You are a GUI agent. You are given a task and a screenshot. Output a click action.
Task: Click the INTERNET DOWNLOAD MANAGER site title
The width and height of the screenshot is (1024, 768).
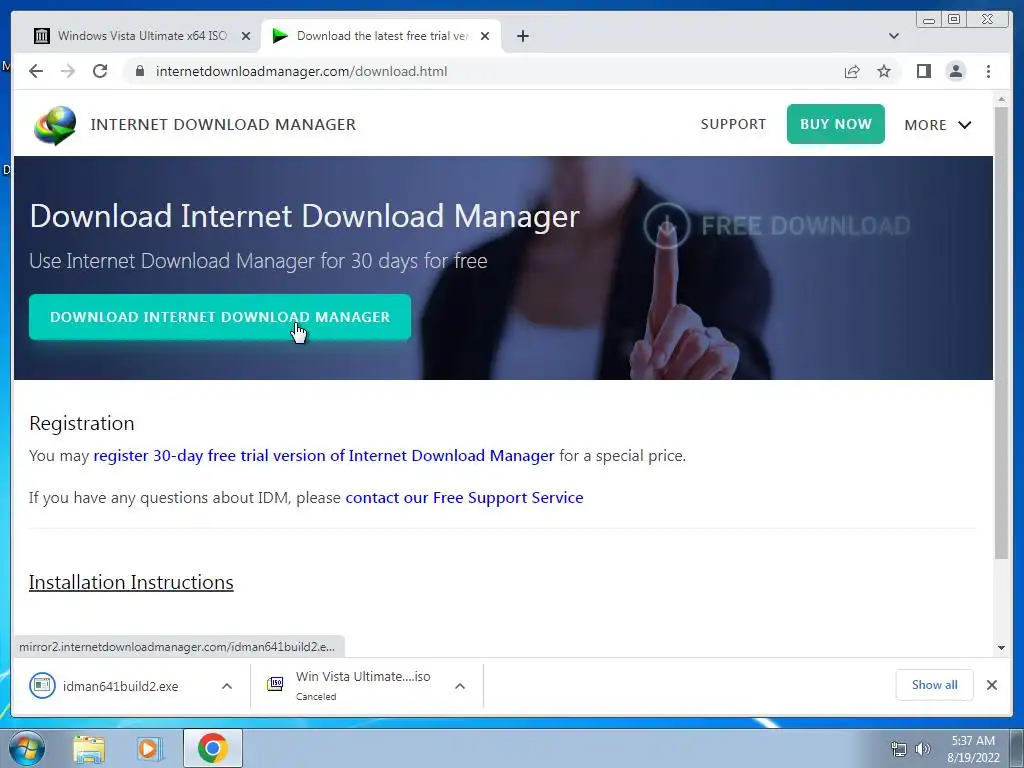point(223,124)
